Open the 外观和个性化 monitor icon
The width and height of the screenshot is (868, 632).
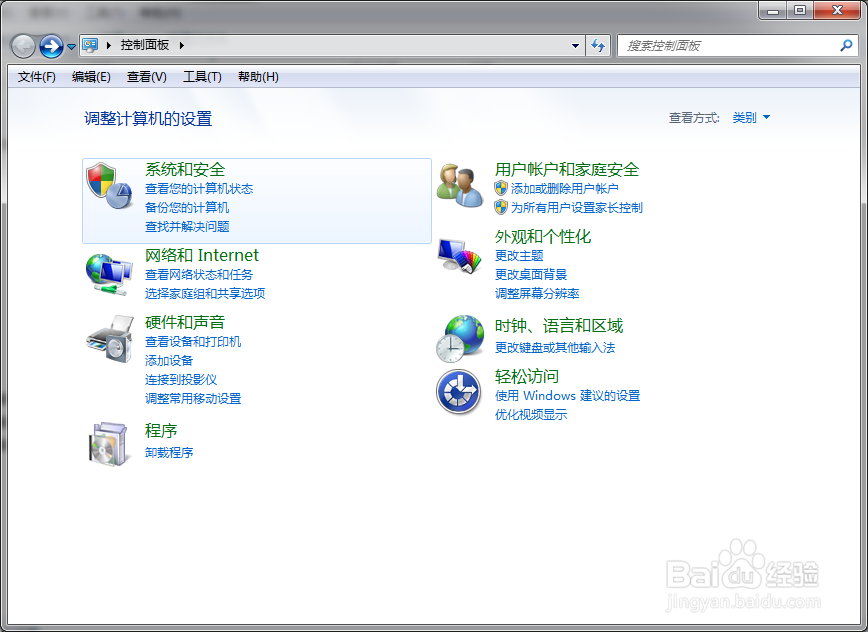pos(459,255)
